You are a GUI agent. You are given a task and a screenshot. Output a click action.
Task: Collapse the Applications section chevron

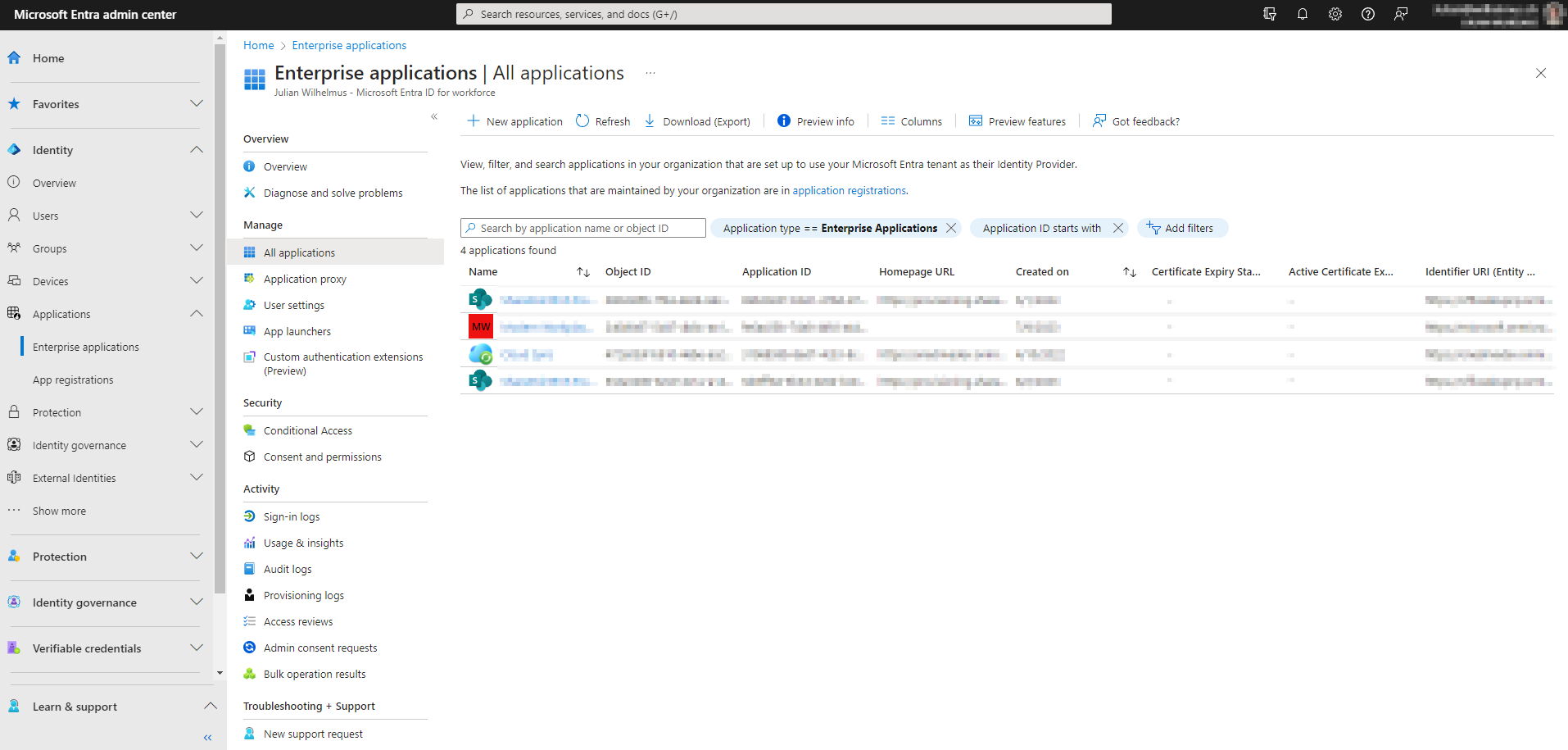(197, 314)
